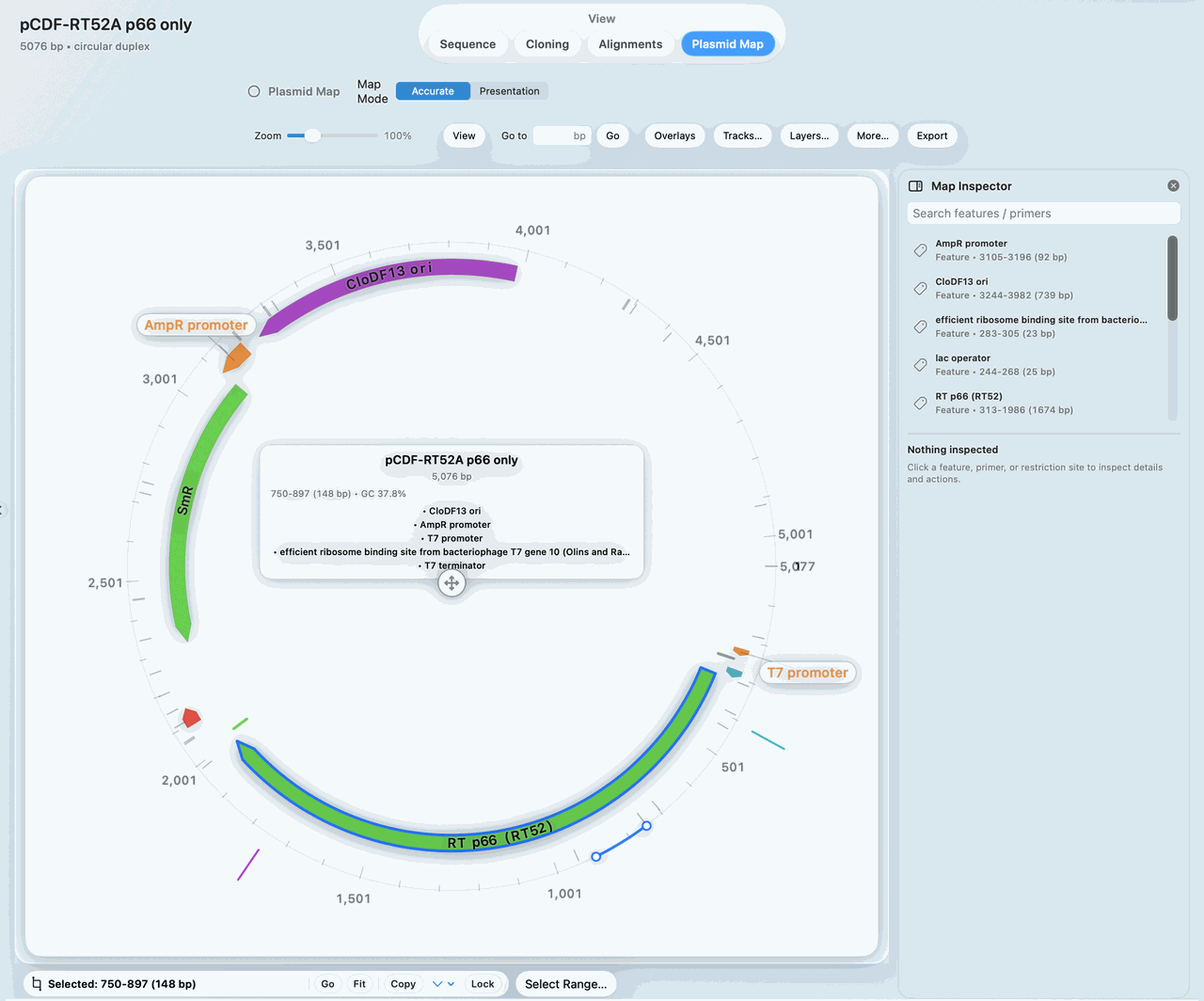Image resolution: width=1204 pixels, height=1001 pixels.
Task: Toggle Map Inspector sidebar panel icon
Action: coord(915,186)
